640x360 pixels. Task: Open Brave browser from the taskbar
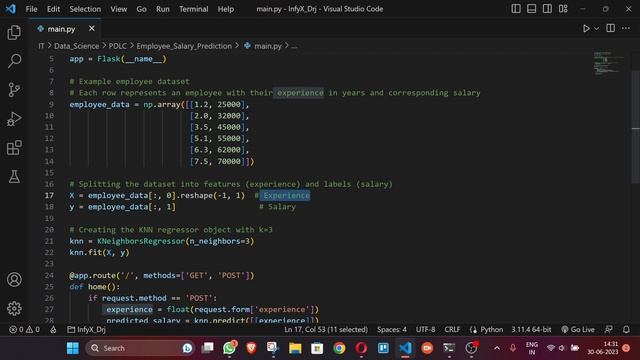click(x=251, y=348)
